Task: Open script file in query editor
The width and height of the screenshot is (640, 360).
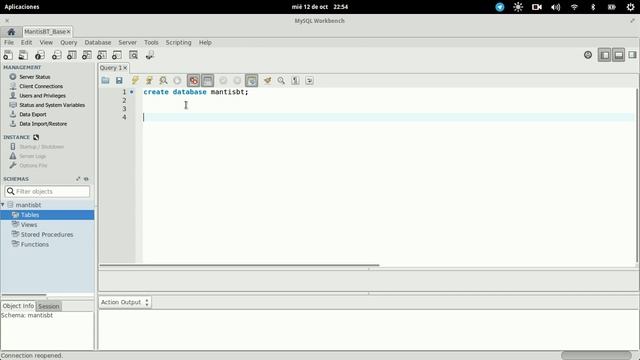Action: point(105,80)
